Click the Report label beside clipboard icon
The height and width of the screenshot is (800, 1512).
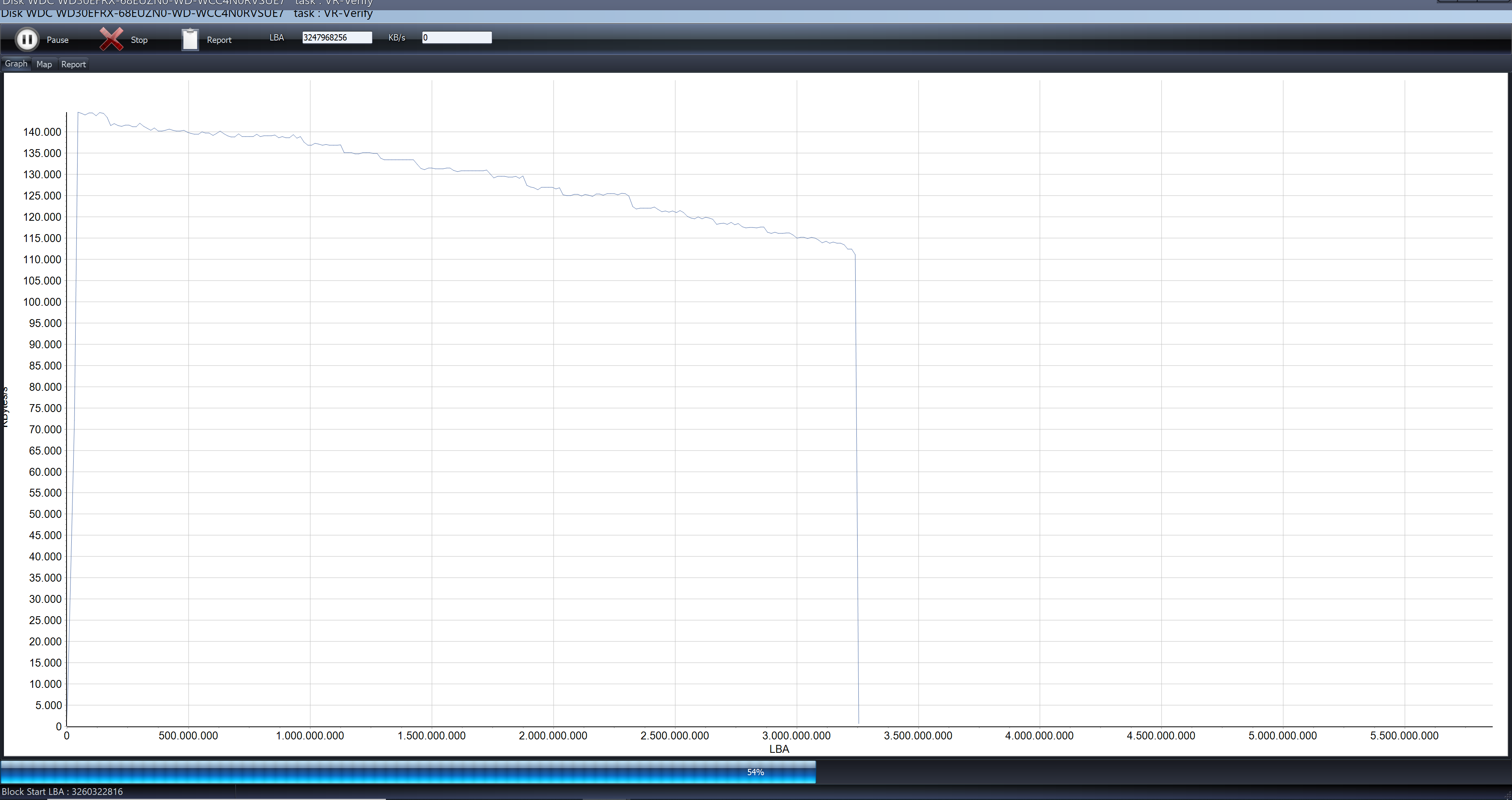[x=219, y=40]
